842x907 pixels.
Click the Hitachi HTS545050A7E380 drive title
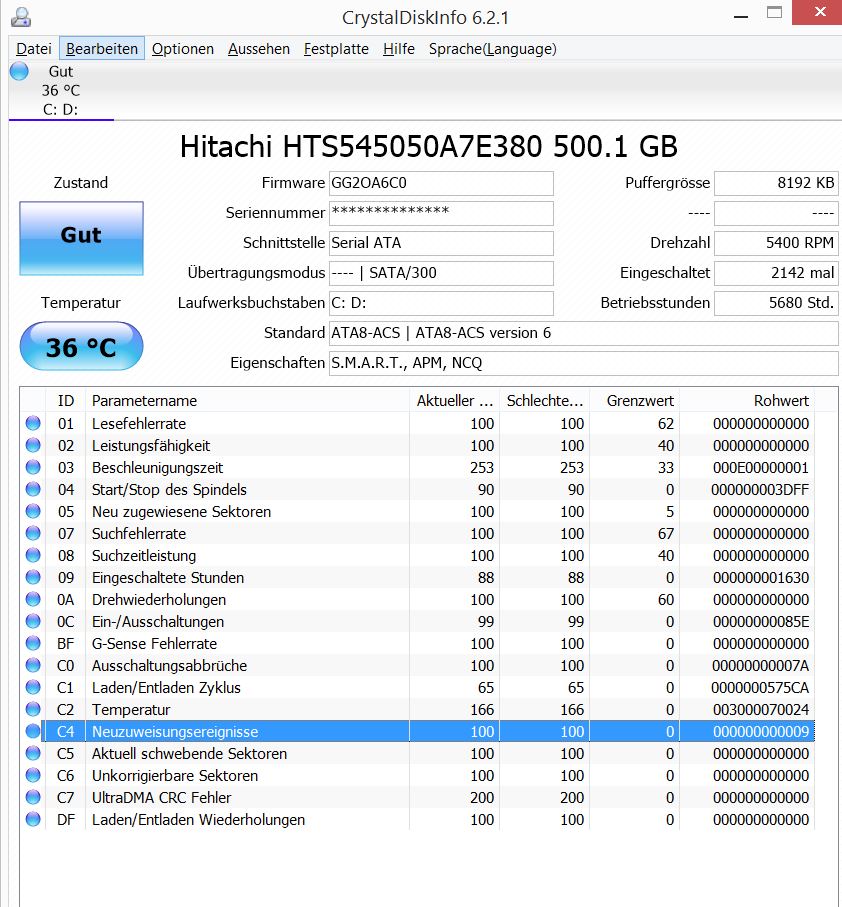click(429, 146)
